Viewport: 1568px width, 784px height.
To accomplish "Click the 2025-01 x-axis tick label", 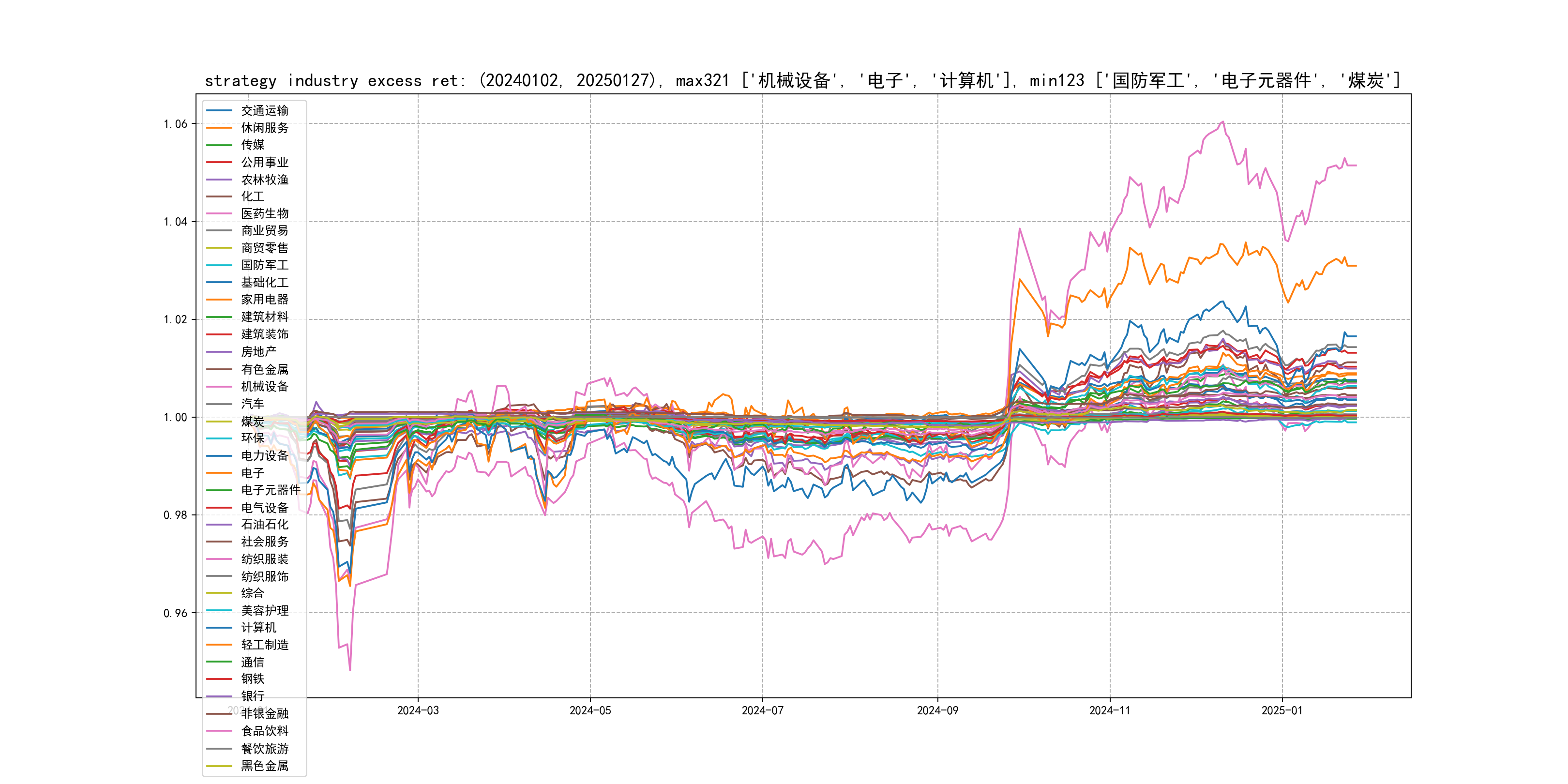I will coord(1282,710).
